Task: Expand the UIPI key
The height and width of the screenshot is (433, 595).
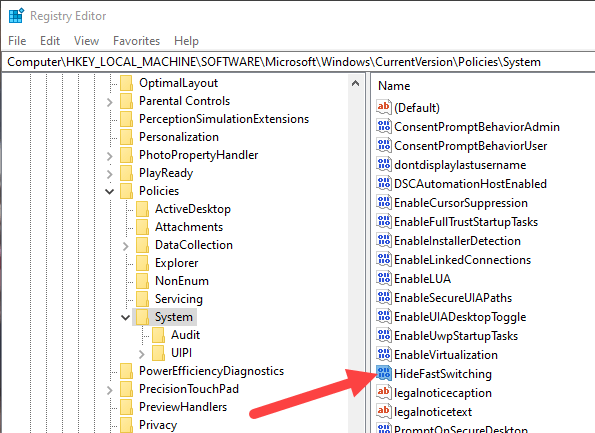Action: [142, 354]
